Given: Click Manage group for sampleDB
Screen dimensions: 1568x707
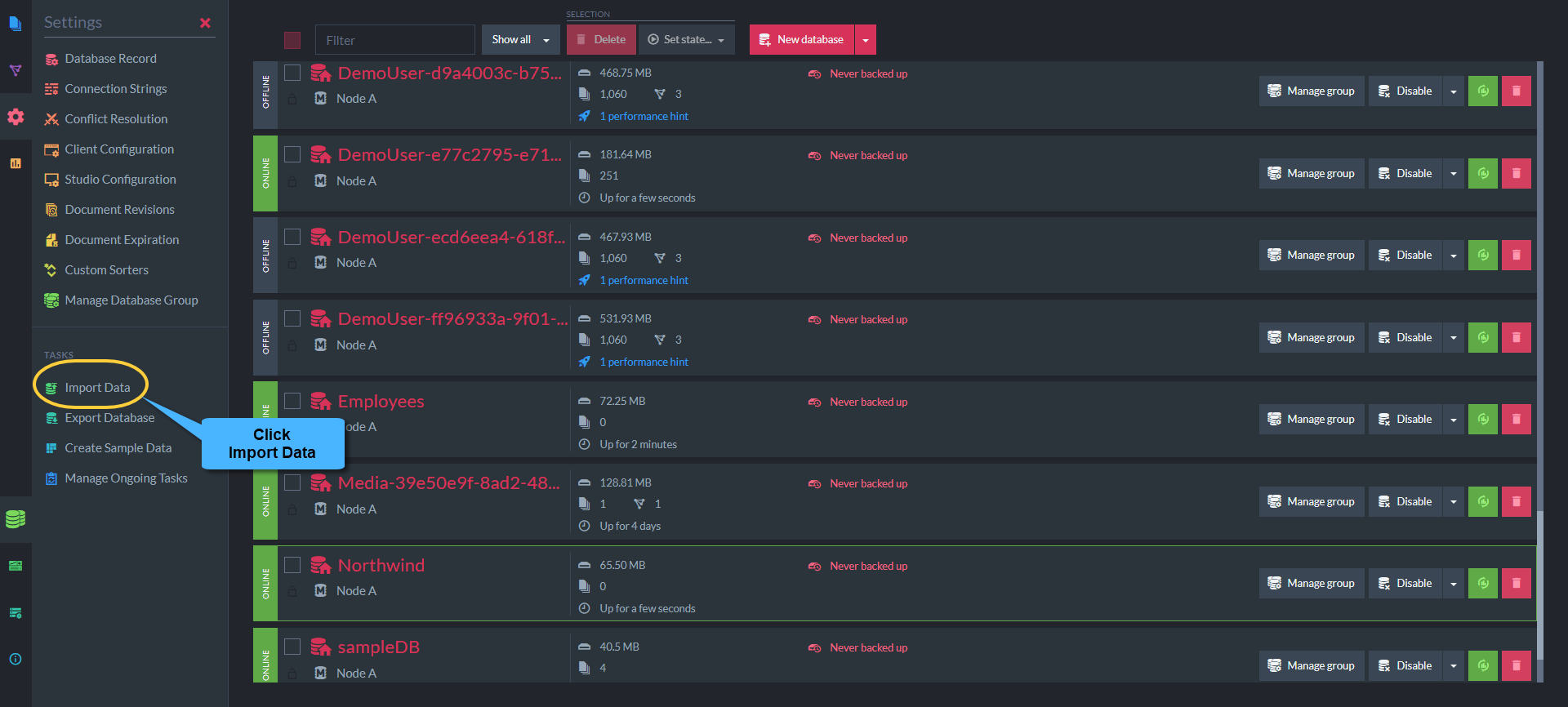Looking at the screenshot, I should 1312,665.
